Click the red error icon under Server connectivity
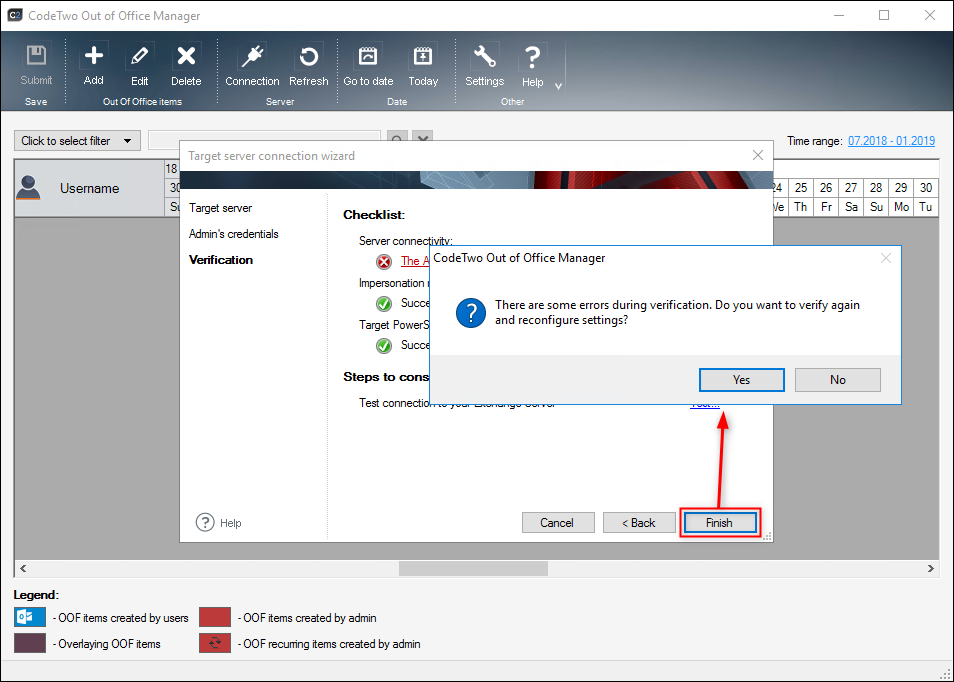The width and height of the screenshot is (954, 682). coord(384,262)
